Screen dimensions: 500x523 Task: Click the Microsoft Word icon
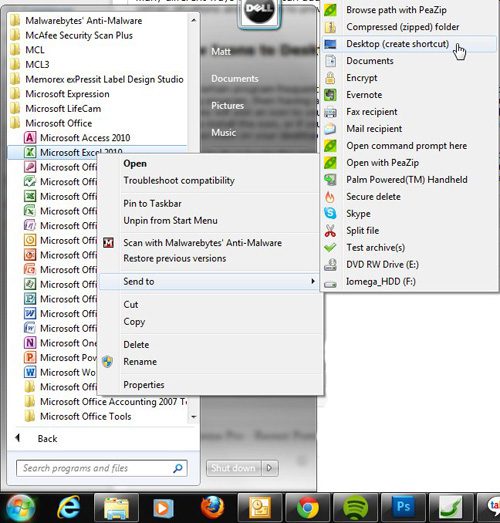30,372
